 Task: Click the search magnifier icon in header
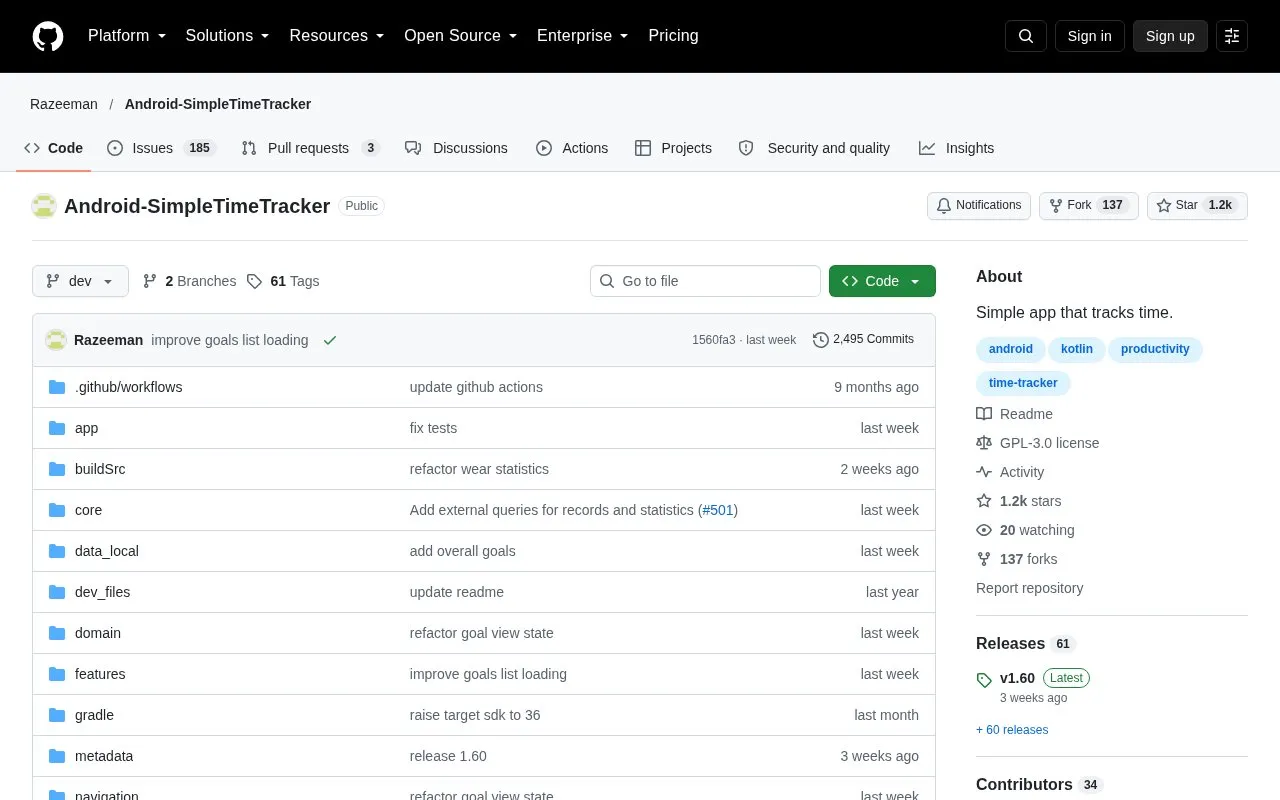[1026, 36]
